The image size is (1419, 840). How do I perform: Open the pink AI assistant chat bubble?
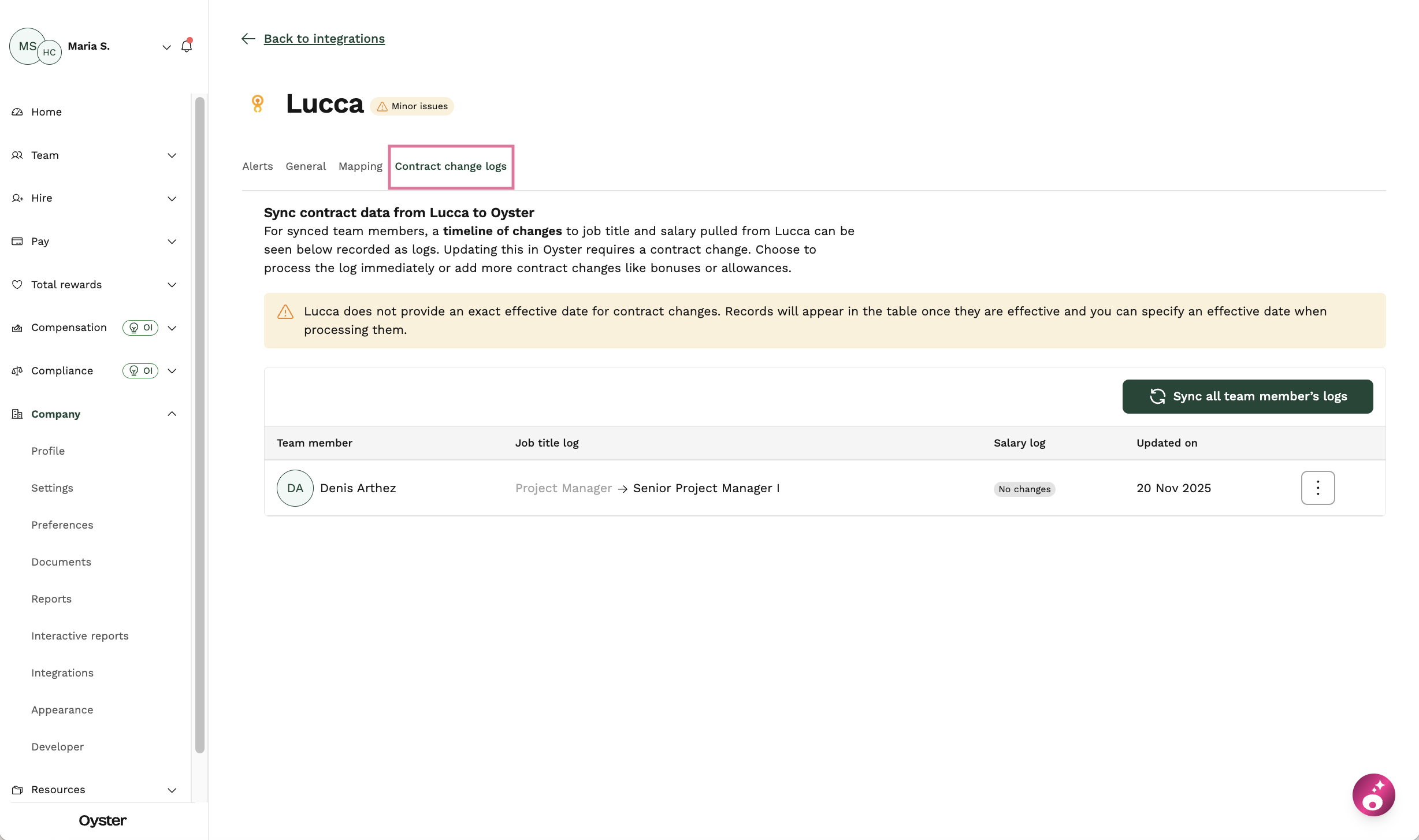click(1373, 795)
